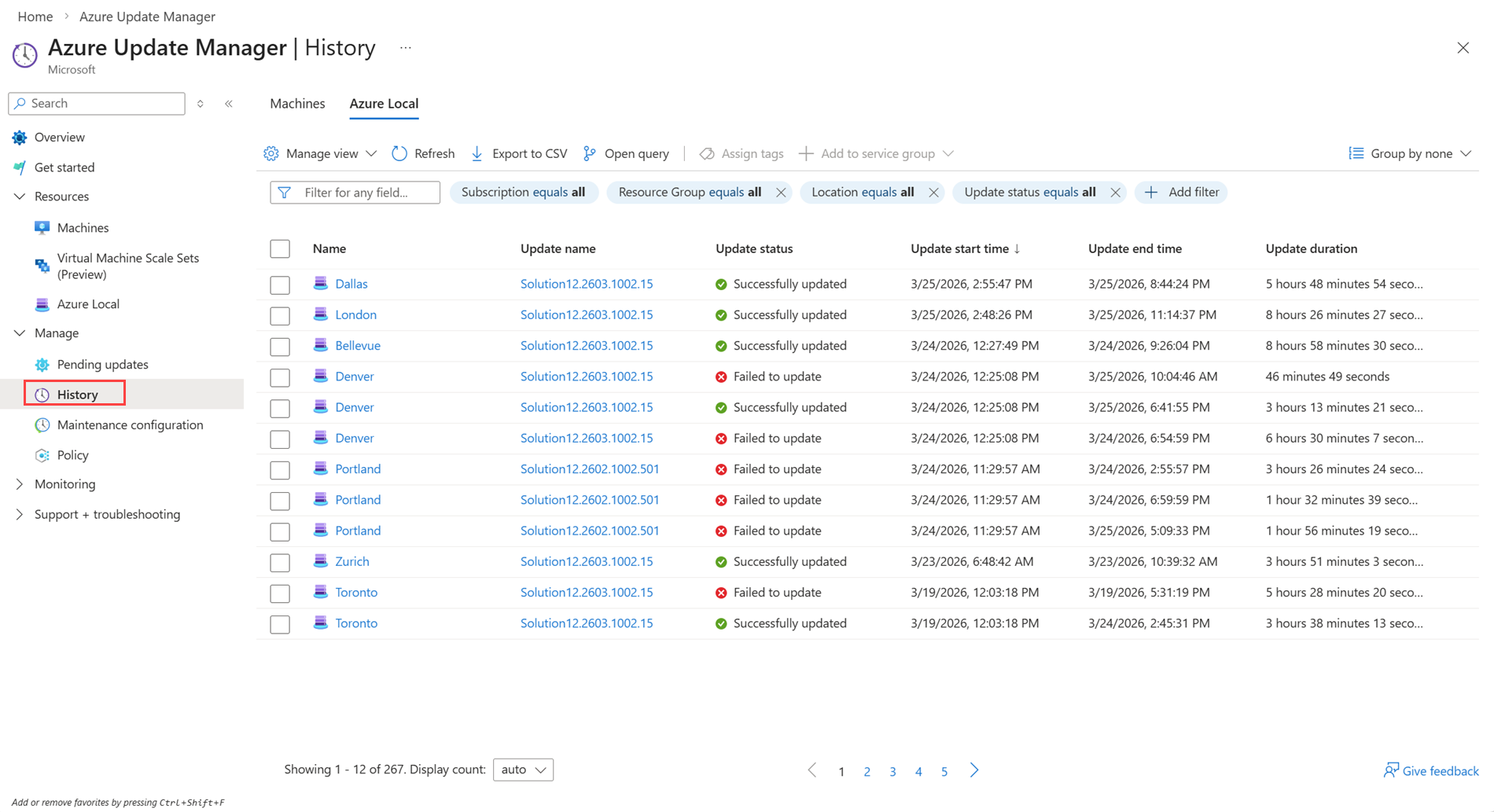Check the Dallas row checkbox

(280, 285)
